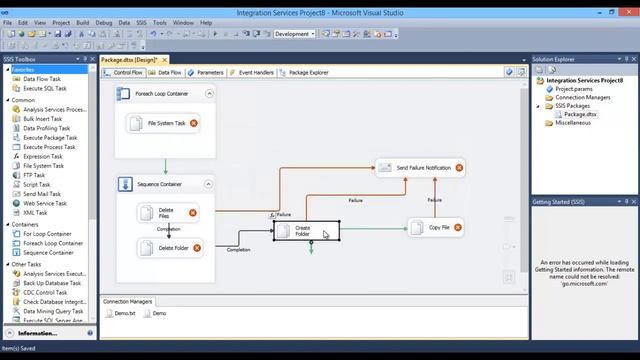Image resolution: width=640 pixels, height=360 pixels.
Task: Select the Miscellaneous folder in Solution Explorer
Action: click(573, 123)
